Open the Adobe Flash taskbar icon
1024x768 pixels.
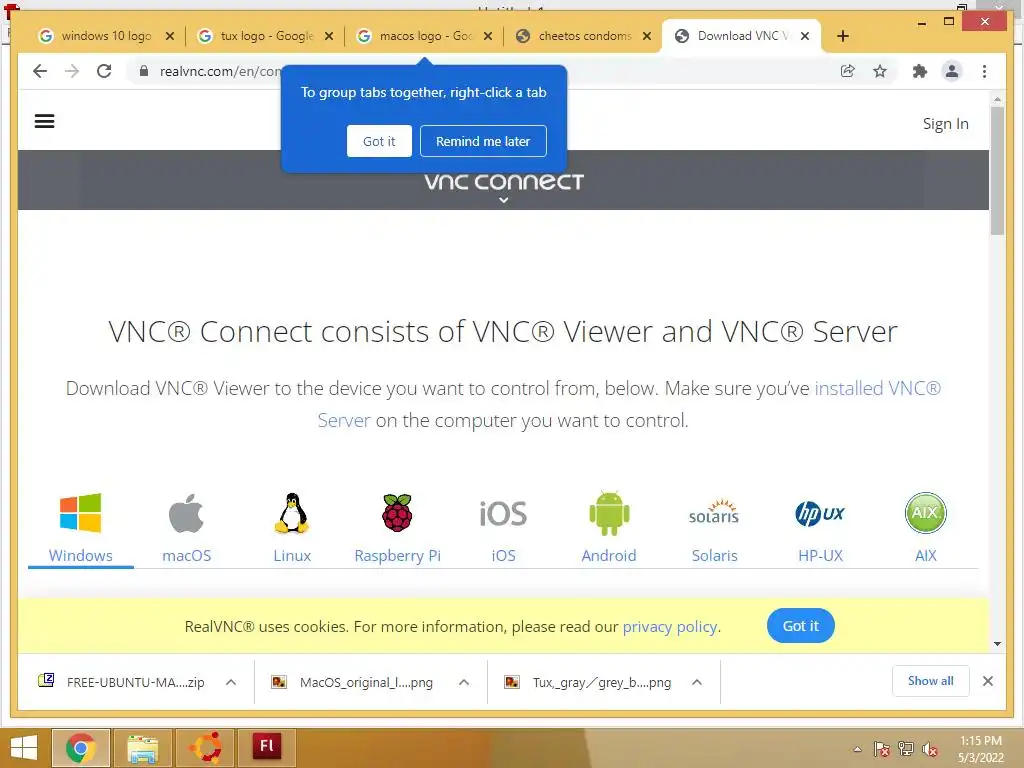click(x=266, y=746)
